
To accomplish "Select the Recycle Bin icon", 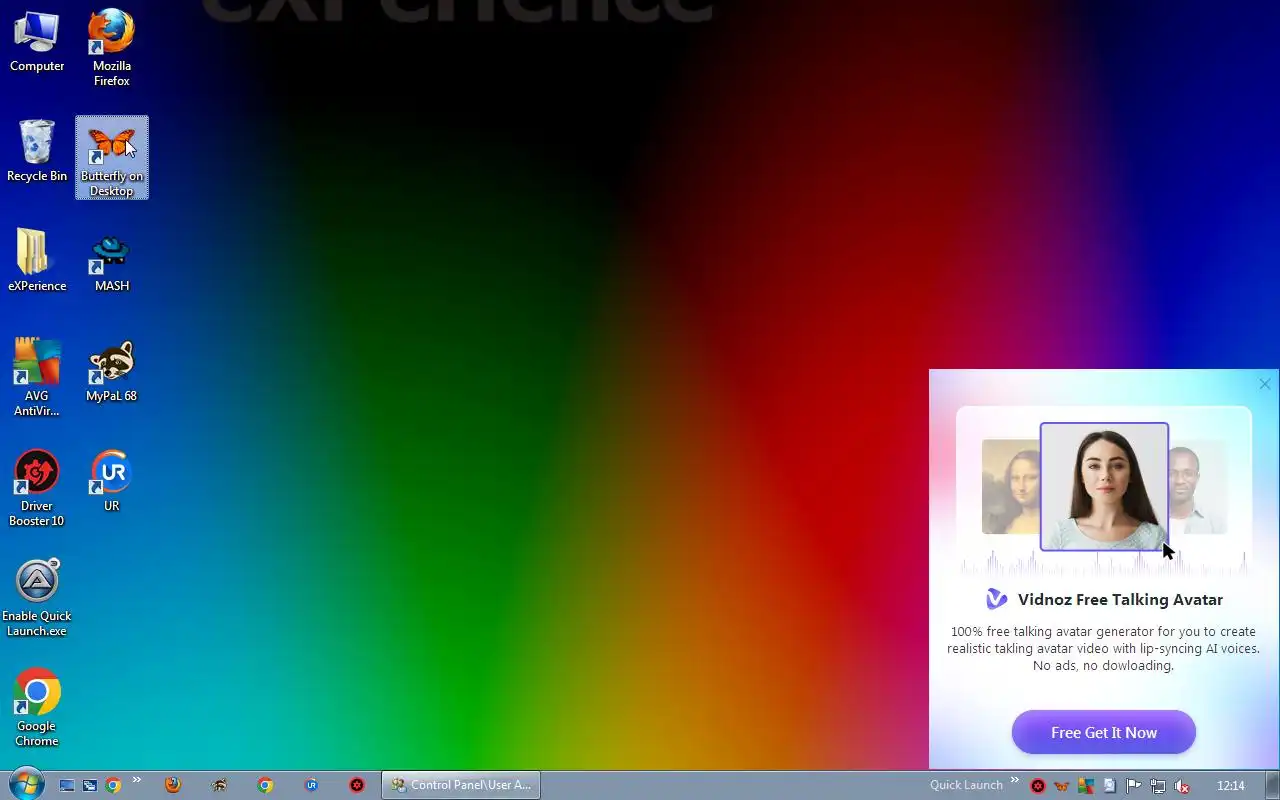I will click(x=37, y=151).
